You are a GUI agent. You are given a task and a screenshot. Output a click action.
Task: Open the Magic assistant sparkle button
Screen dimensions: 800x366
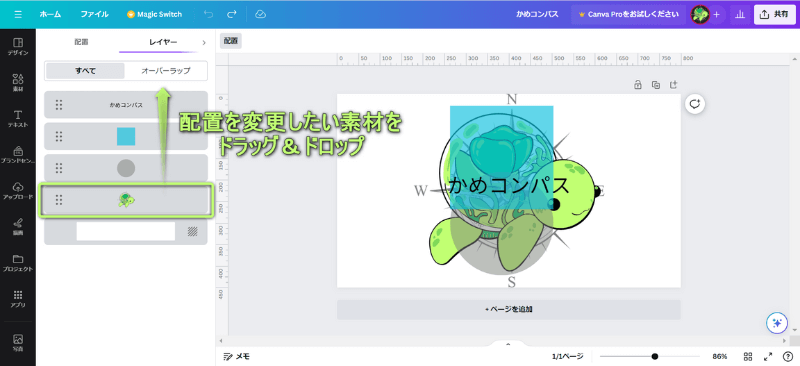pos(777,323)
